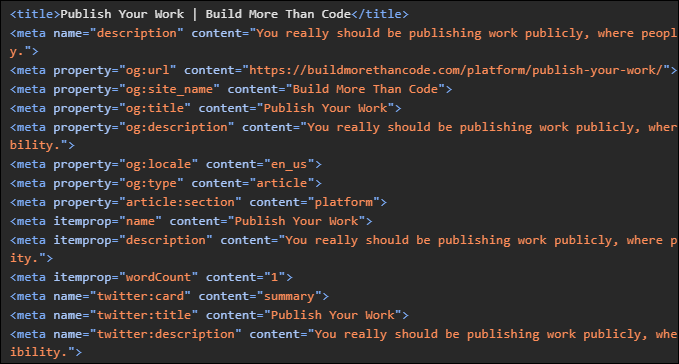Screen dimensions: 679x364
Task: Click "Publish Your Work" in the itemprop name line
Action: coord(296,221)
